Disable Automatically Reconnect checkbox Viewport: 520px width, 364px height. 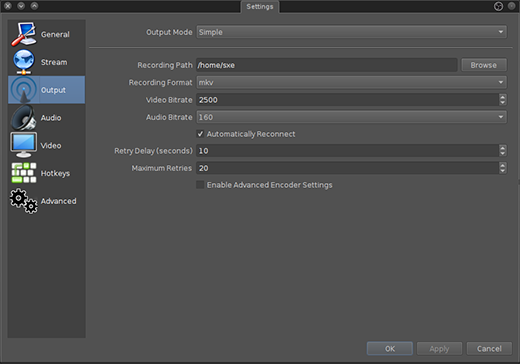point(200,134)
